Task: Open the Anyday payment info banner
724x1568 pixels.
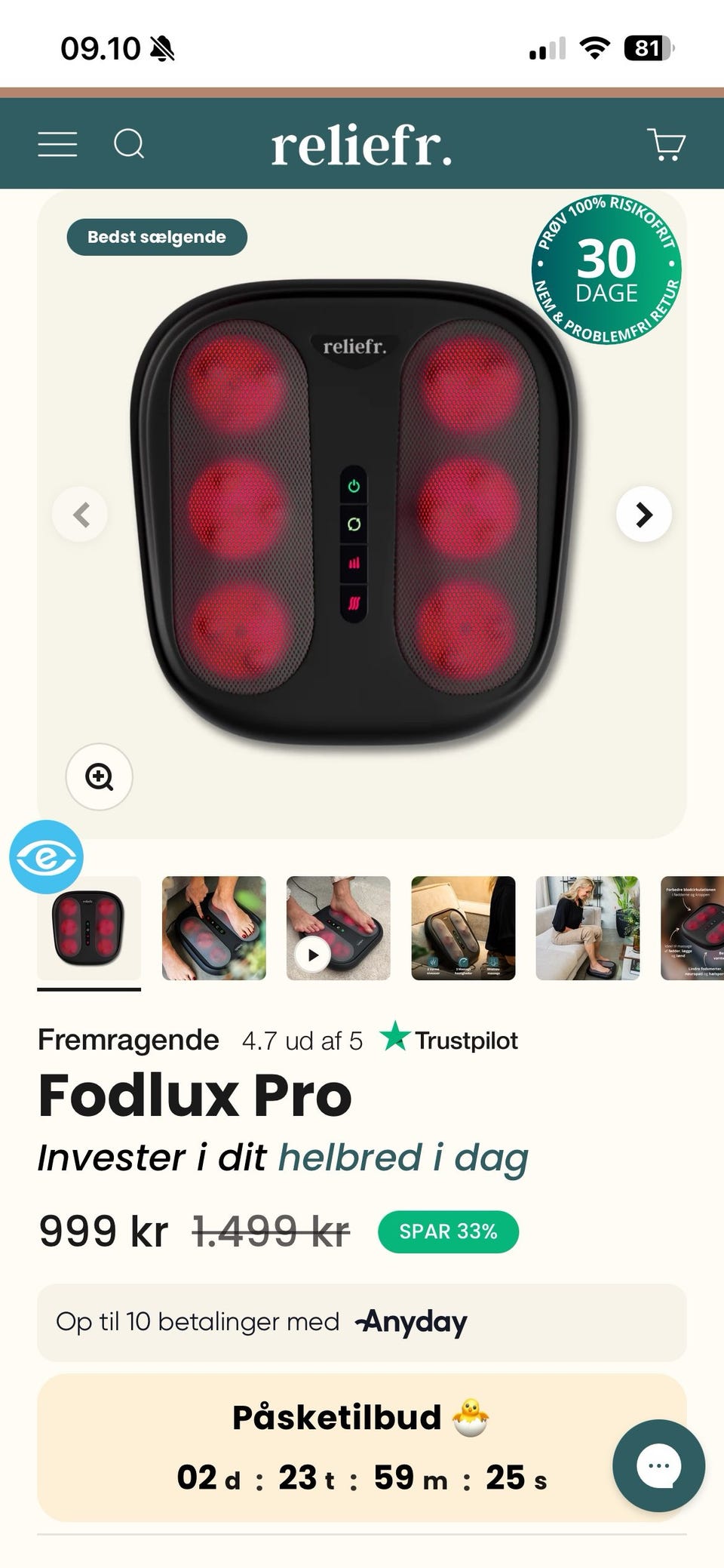Action: (x=362, y=1323)
